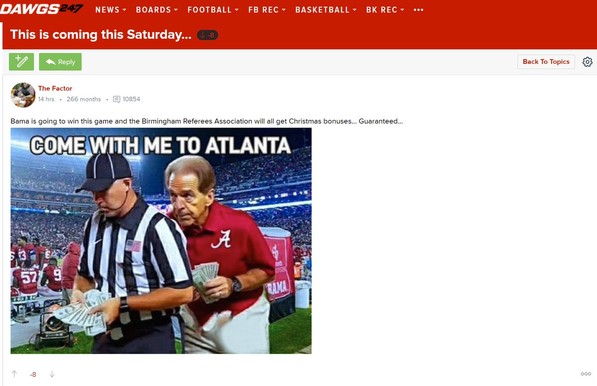
Task: Open the BK Rec menu
Action: [x=385, y=10]
